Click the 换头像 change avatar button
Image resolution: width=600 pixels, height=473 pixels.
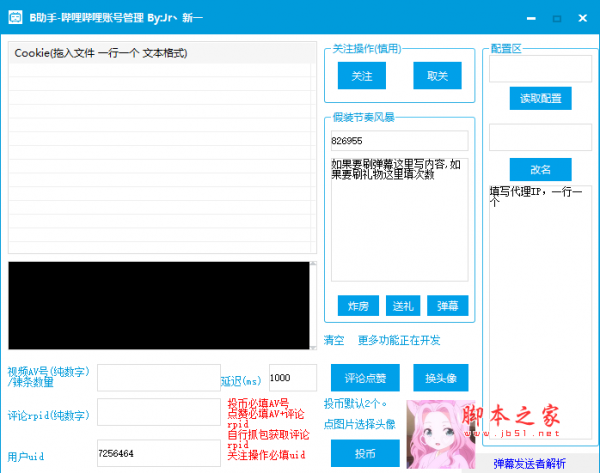point(441,378)
